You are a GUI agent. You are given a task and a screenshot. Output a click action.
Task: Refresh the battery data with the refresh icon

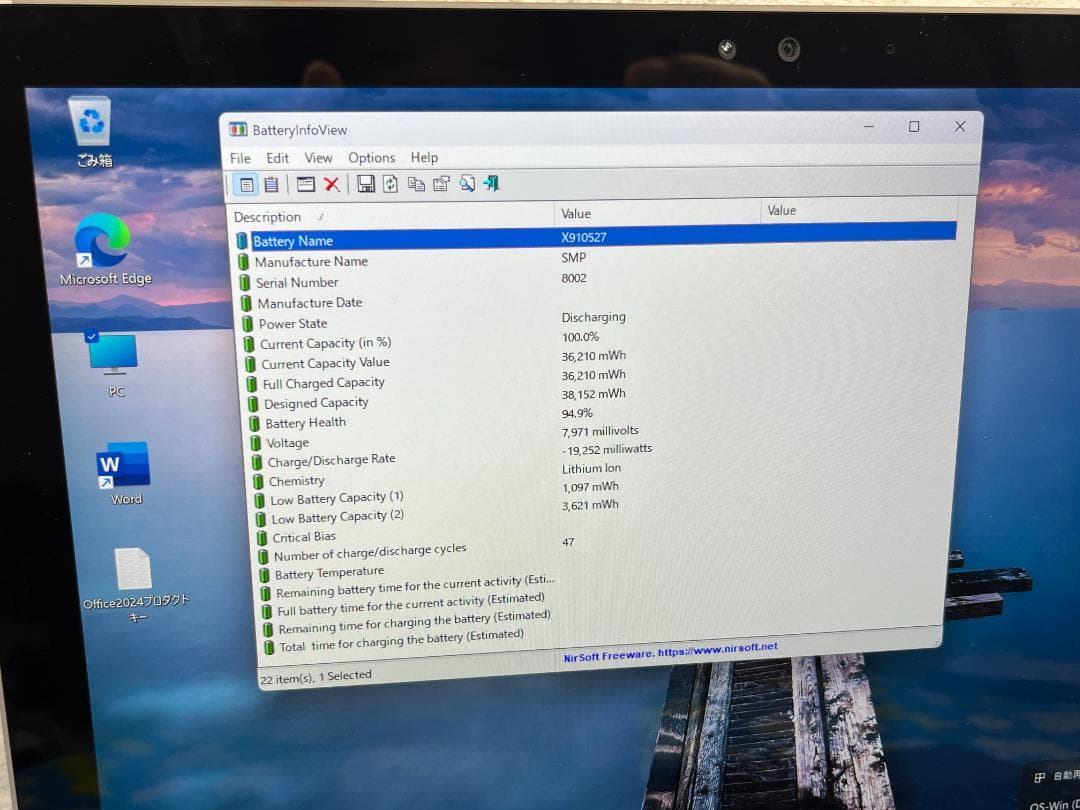click(x=390, y=184)
